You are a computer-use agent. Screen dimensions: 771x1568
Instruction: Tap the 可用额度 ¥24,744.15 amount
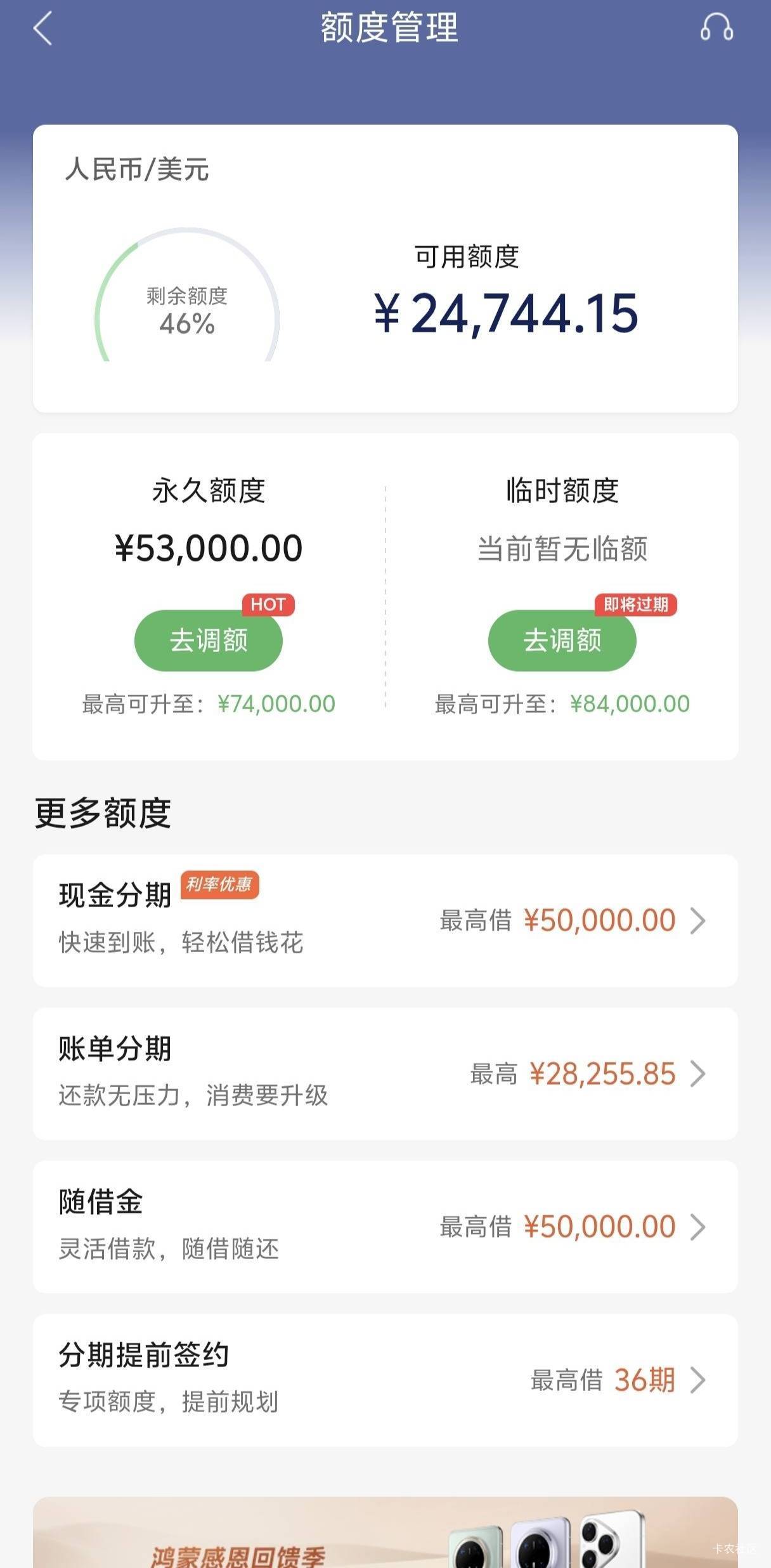pos(506,313)
